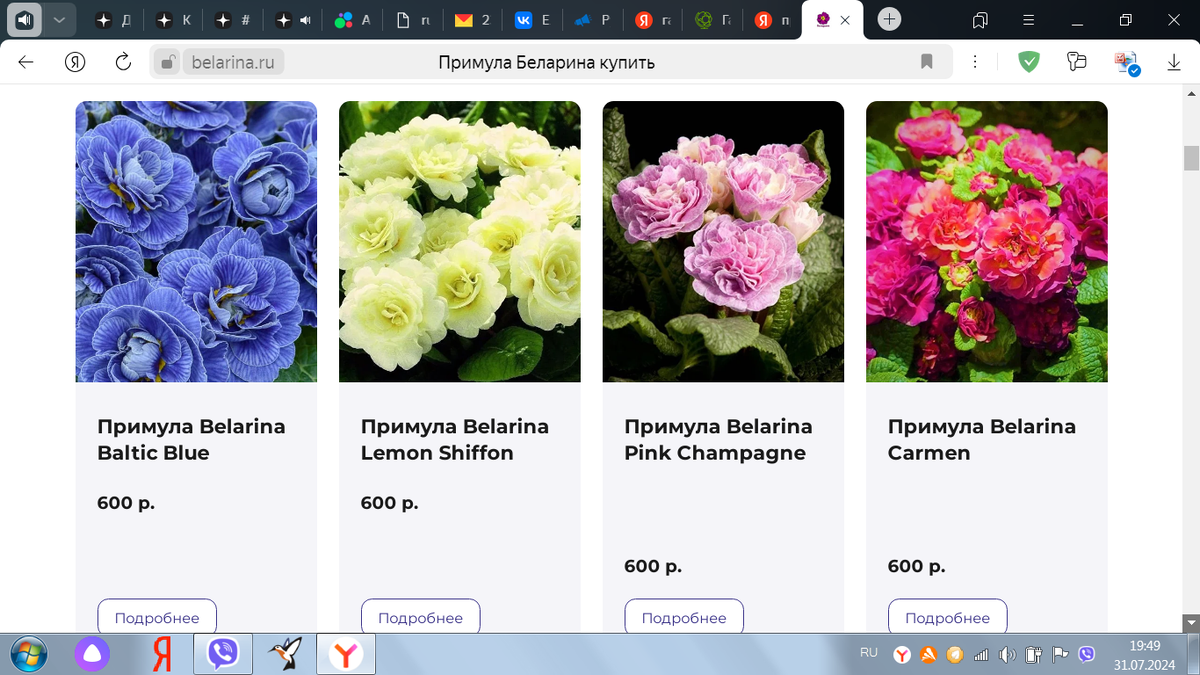
Task: Click Подробнее under Lemon Shiffon
Action: coord(420,617)
